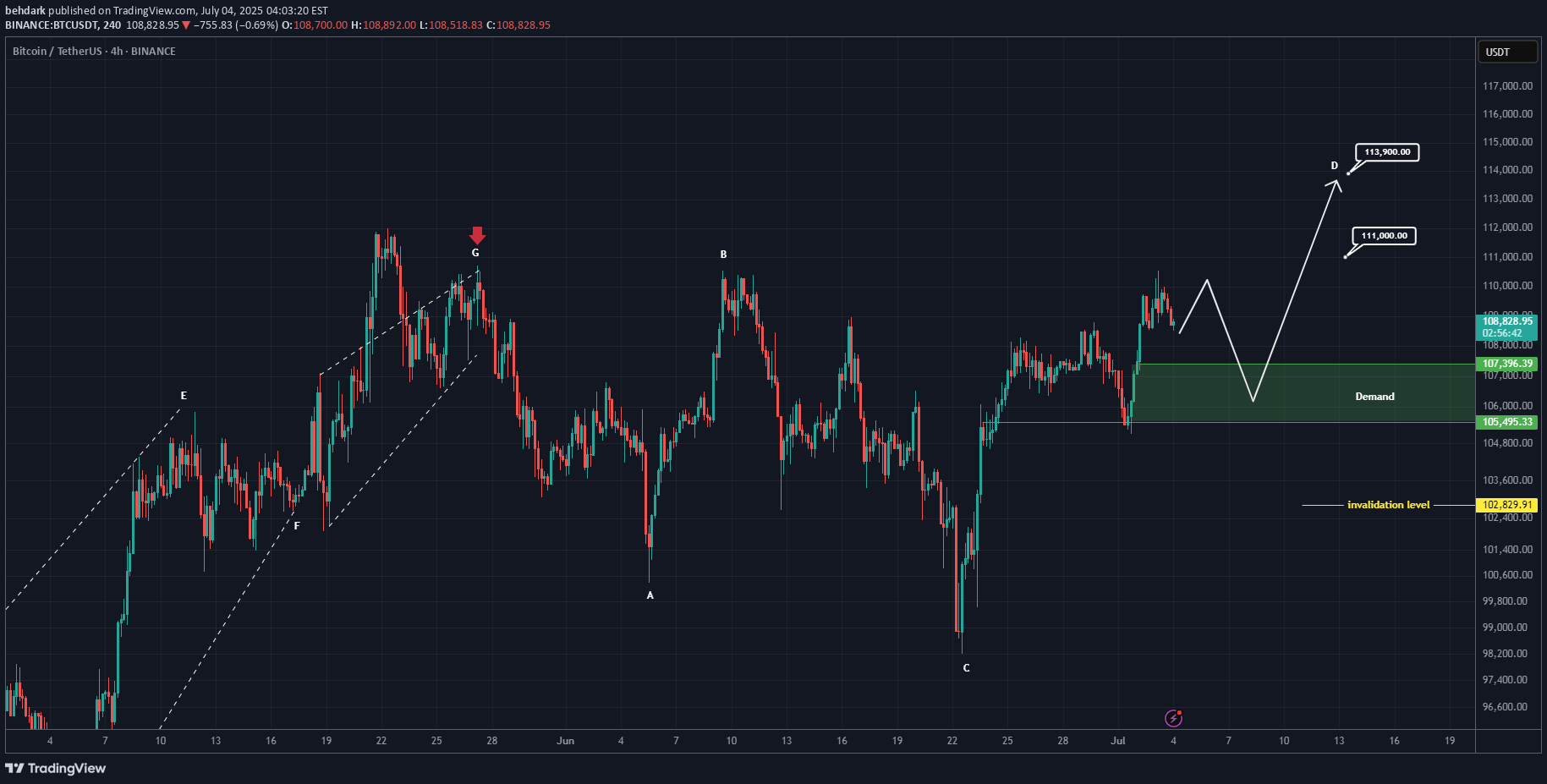
Task: Click the 107,396.39 price label
Action: [1507, 364]
